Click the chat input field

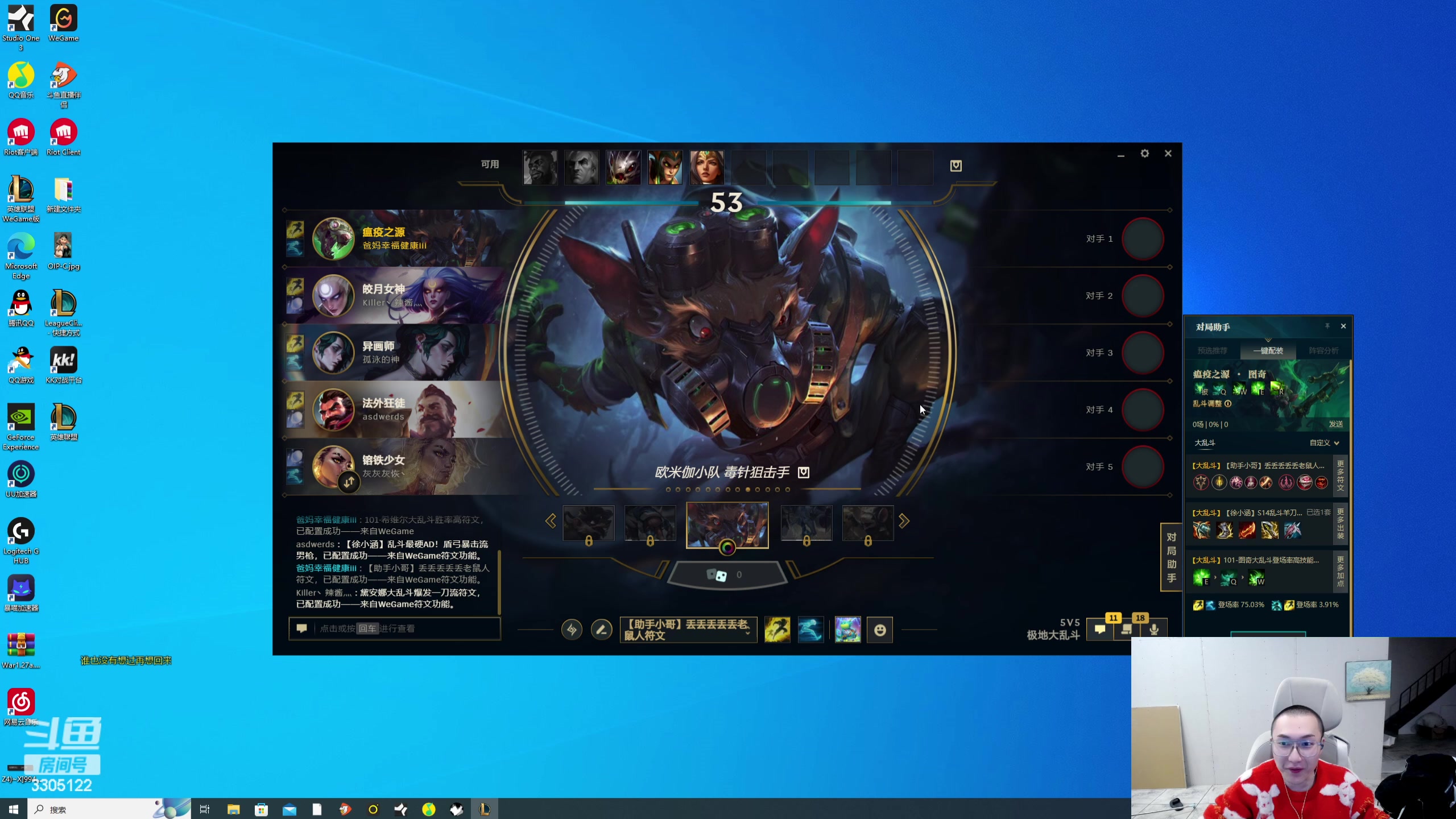pyautogui.click(x=395, y=628)
